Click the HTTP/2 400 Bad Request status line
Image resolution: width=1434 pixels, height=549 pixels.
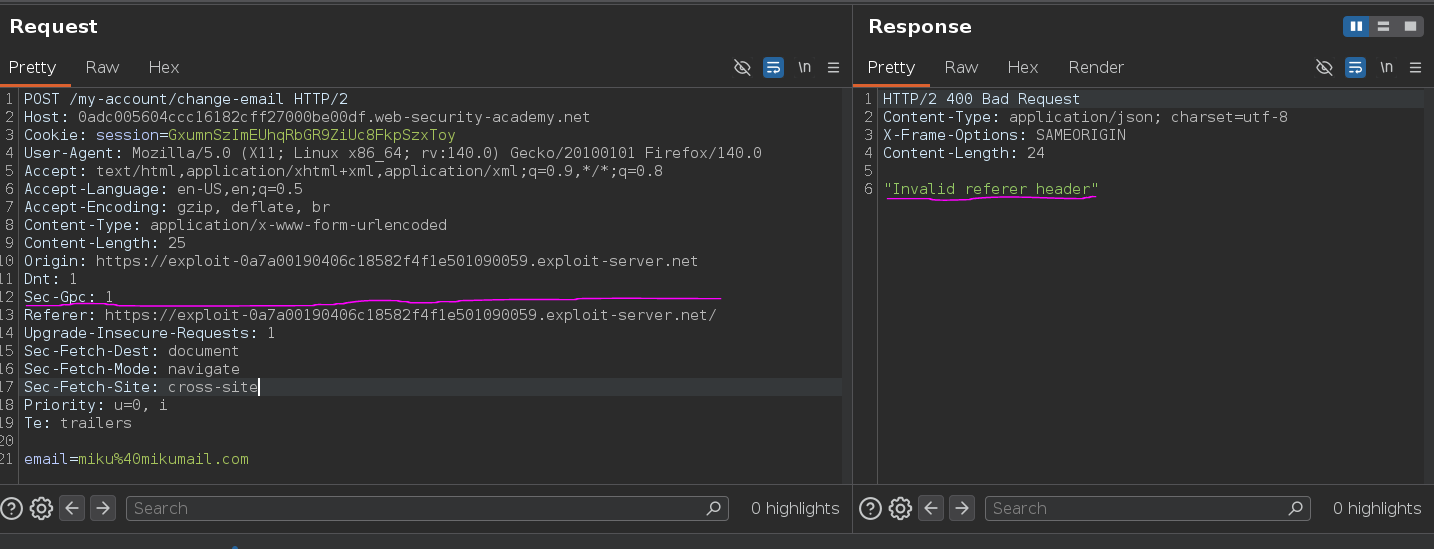[x=981, y=99]
